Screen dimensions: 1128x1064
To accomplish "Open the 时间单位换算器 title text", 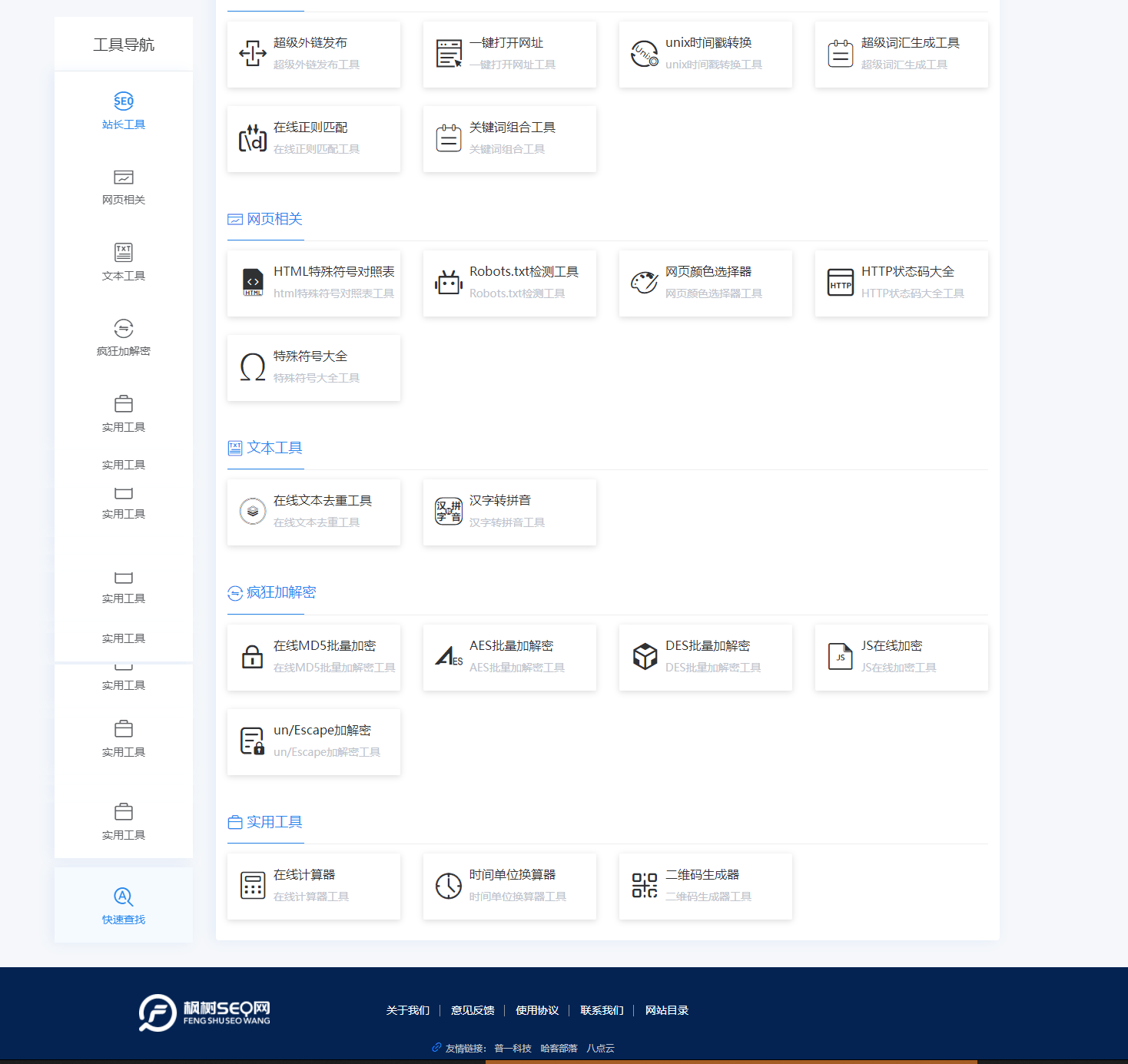I will [x=513, y=875].
